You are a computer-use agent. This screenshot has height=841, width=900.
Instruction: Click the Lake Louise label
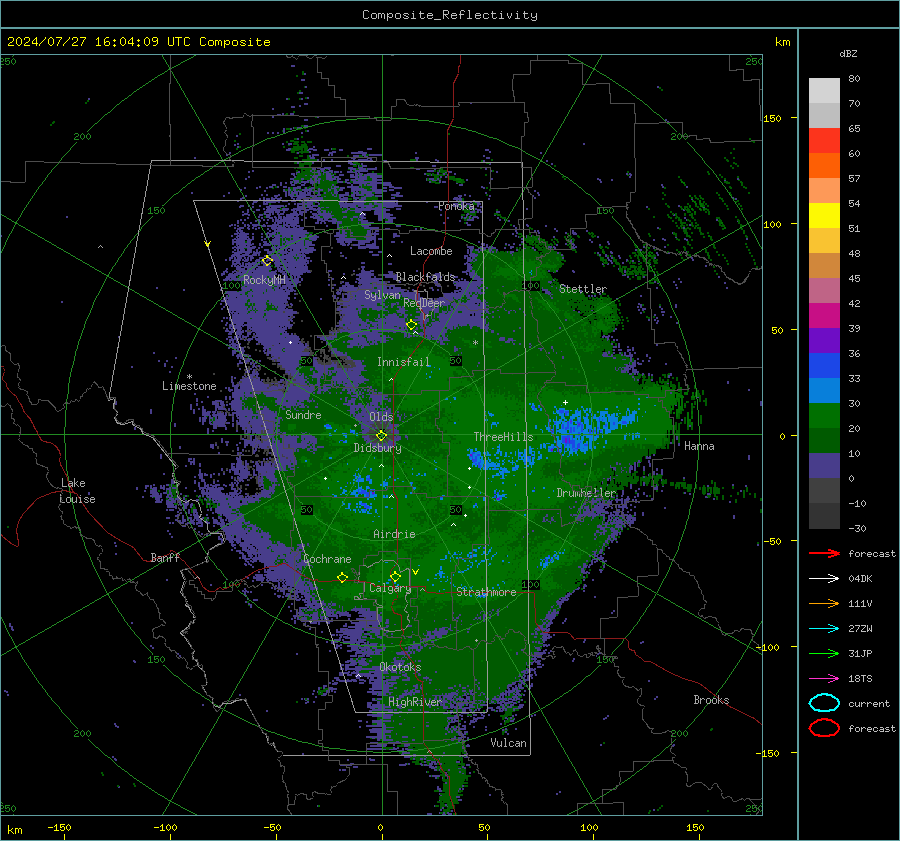click(78, 491)
